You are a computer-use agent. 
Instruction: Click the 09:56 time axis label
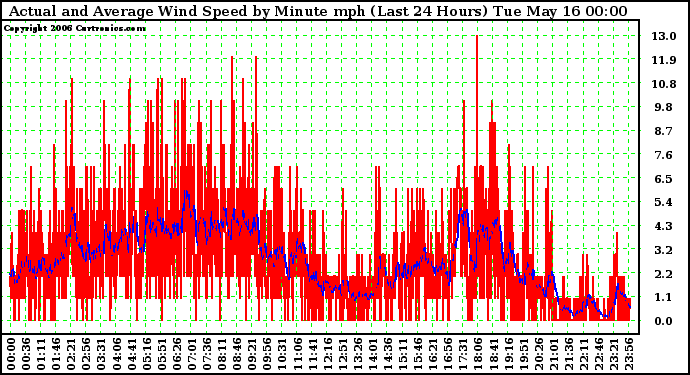pos(267,354)
